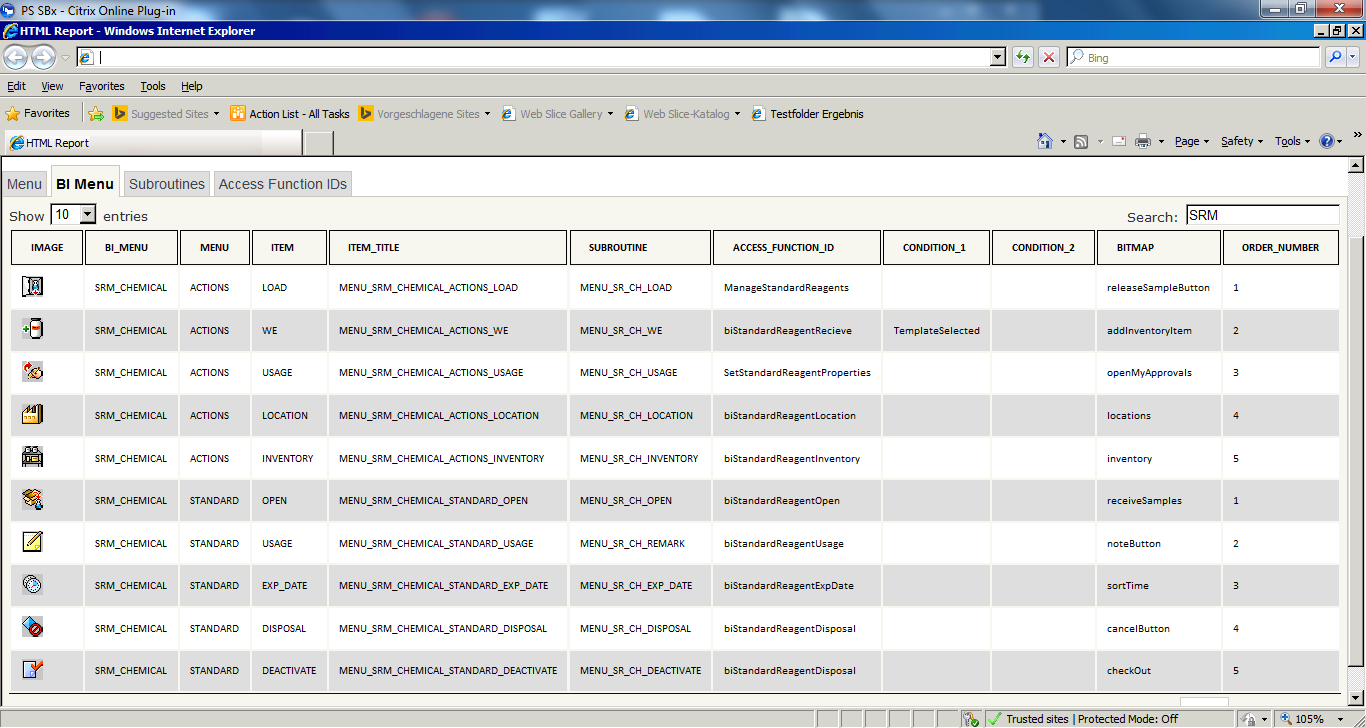Click the addInventoryItem row icon
This screenshot has height=728, width=1366.
point(33,329)
